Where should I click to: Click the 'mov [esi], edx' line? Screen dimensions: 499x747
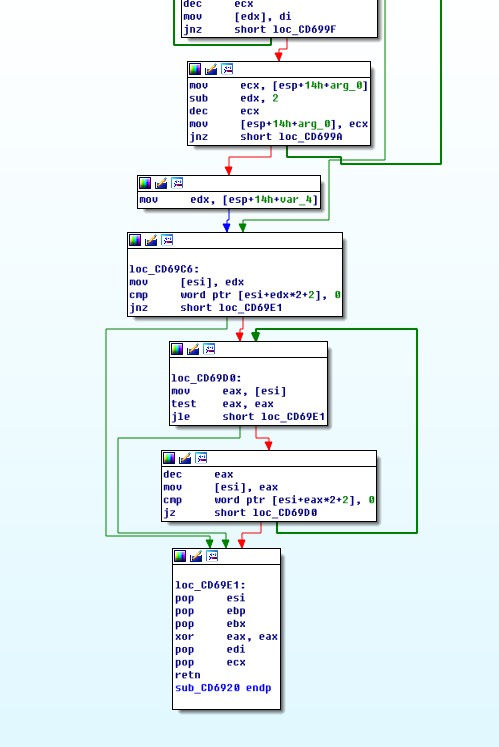pos(187,282)
